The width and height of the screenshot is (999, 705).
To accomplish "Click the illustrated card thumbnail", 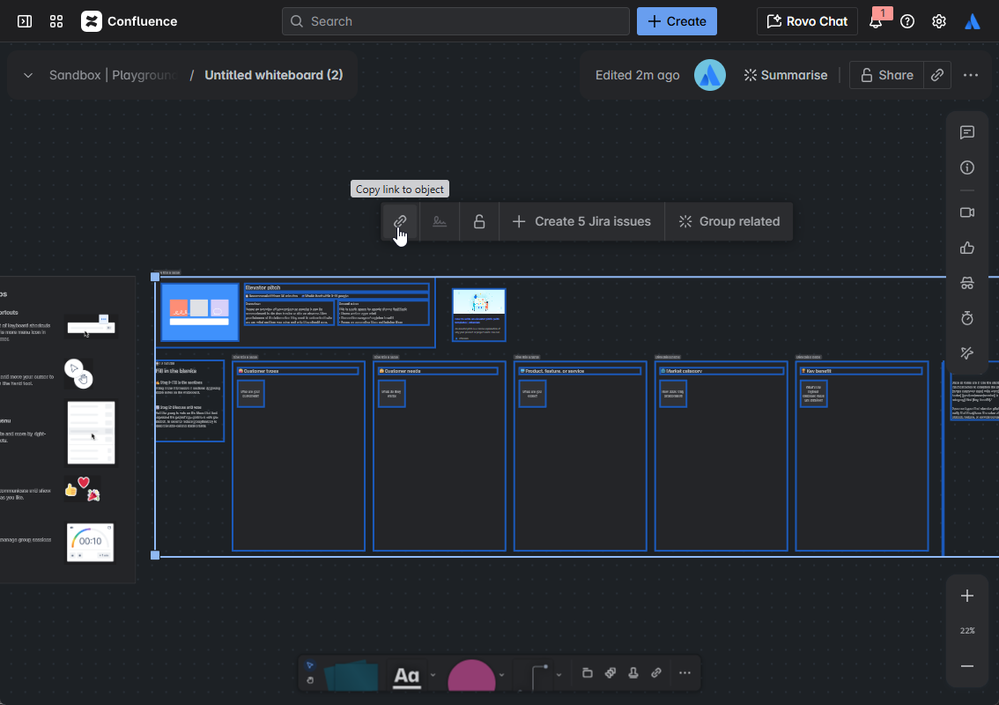I will pyautogui.click(x=479, y=315).
